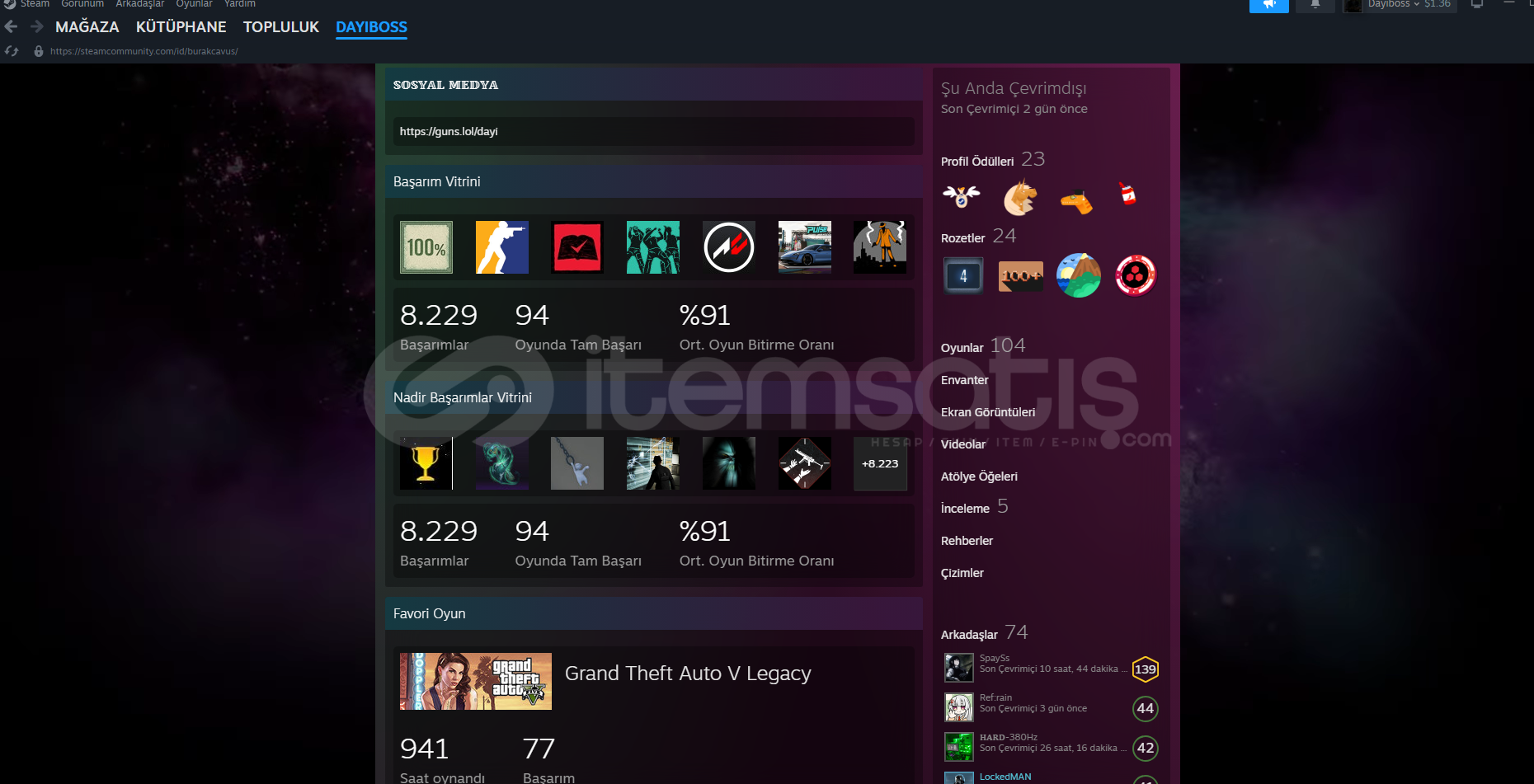
Task: Open the Çizimler artwork link
Action: click(x=962, y=573)
